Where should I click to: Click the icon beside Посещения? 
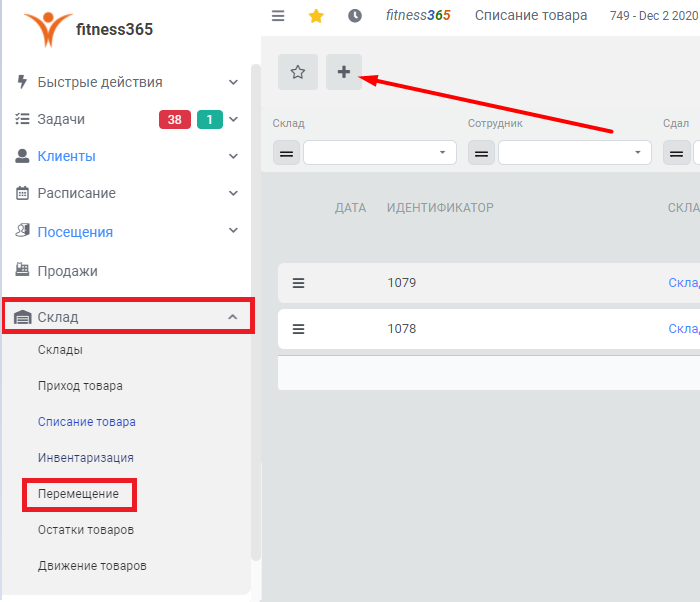(22, 230)
